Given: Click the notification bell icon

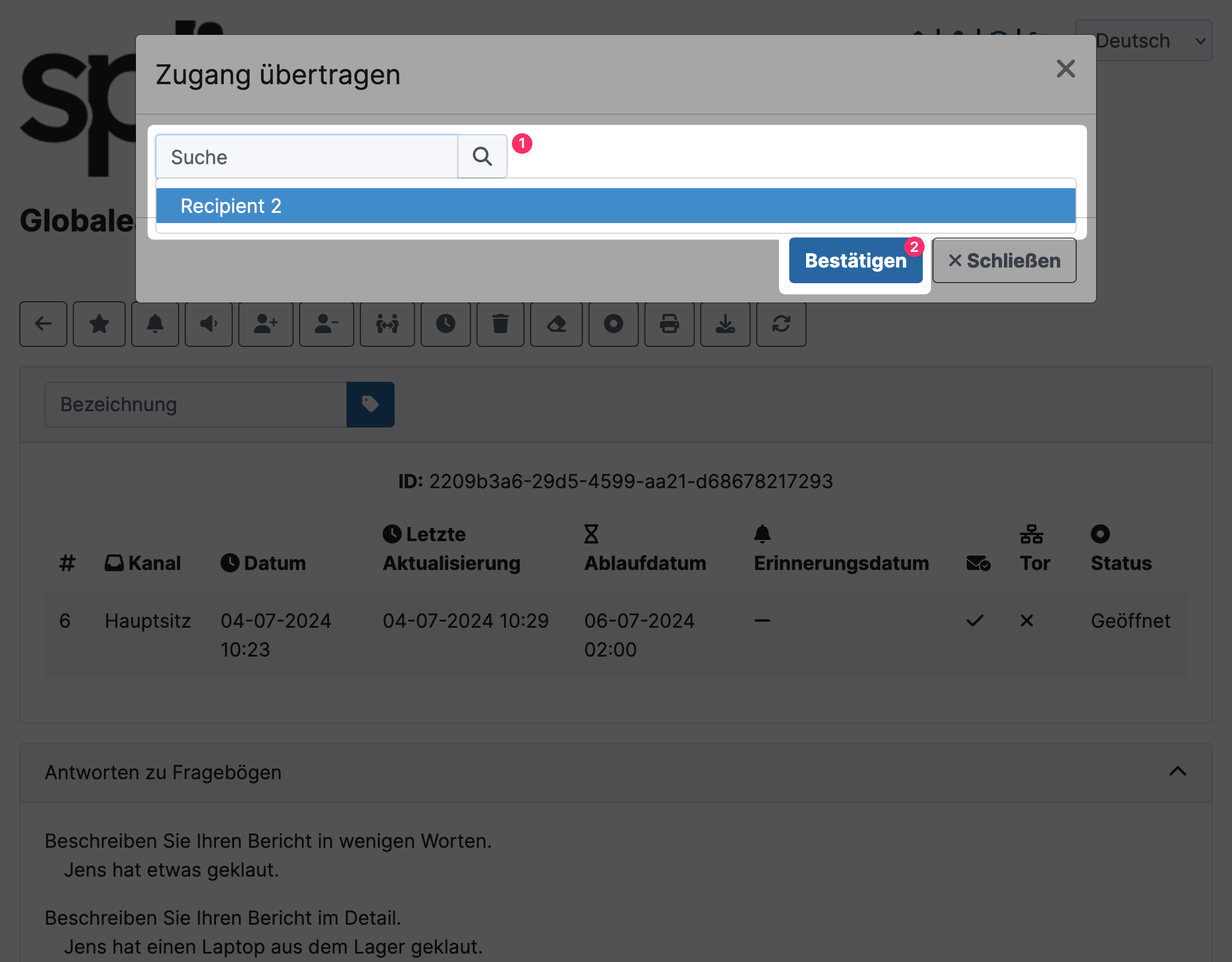Looking at the screenshot, I should [x=155, y=324].
